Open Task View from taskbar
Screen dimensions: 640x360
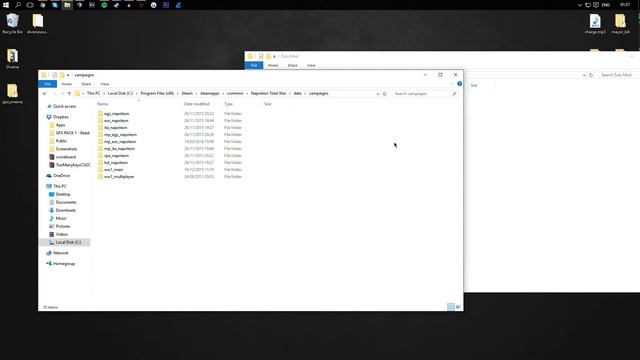[30, 5]
